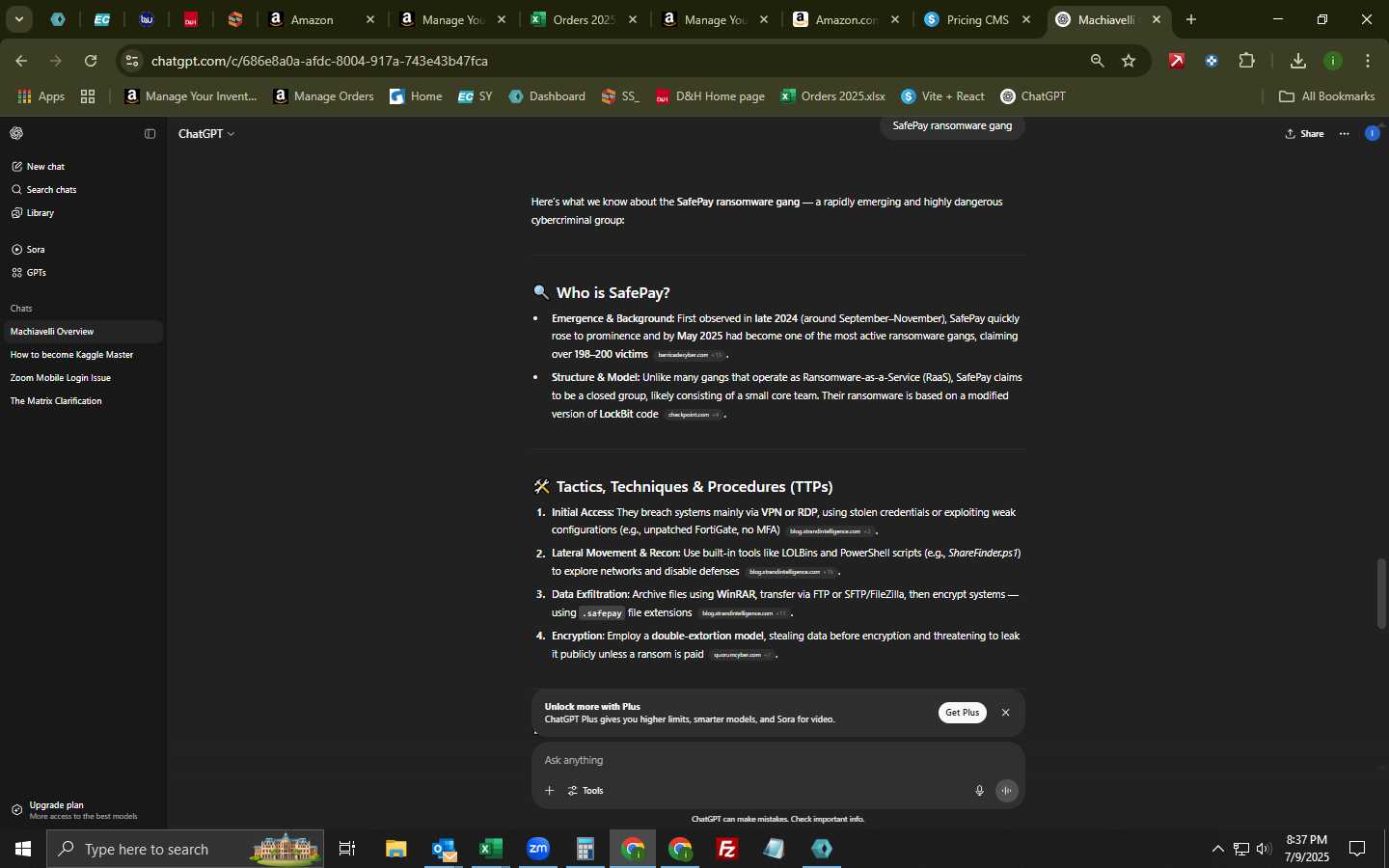Click the page vertical scrollbar thumb
The height and width of the screenshot is (868, 1389).
coord(1381,593)
